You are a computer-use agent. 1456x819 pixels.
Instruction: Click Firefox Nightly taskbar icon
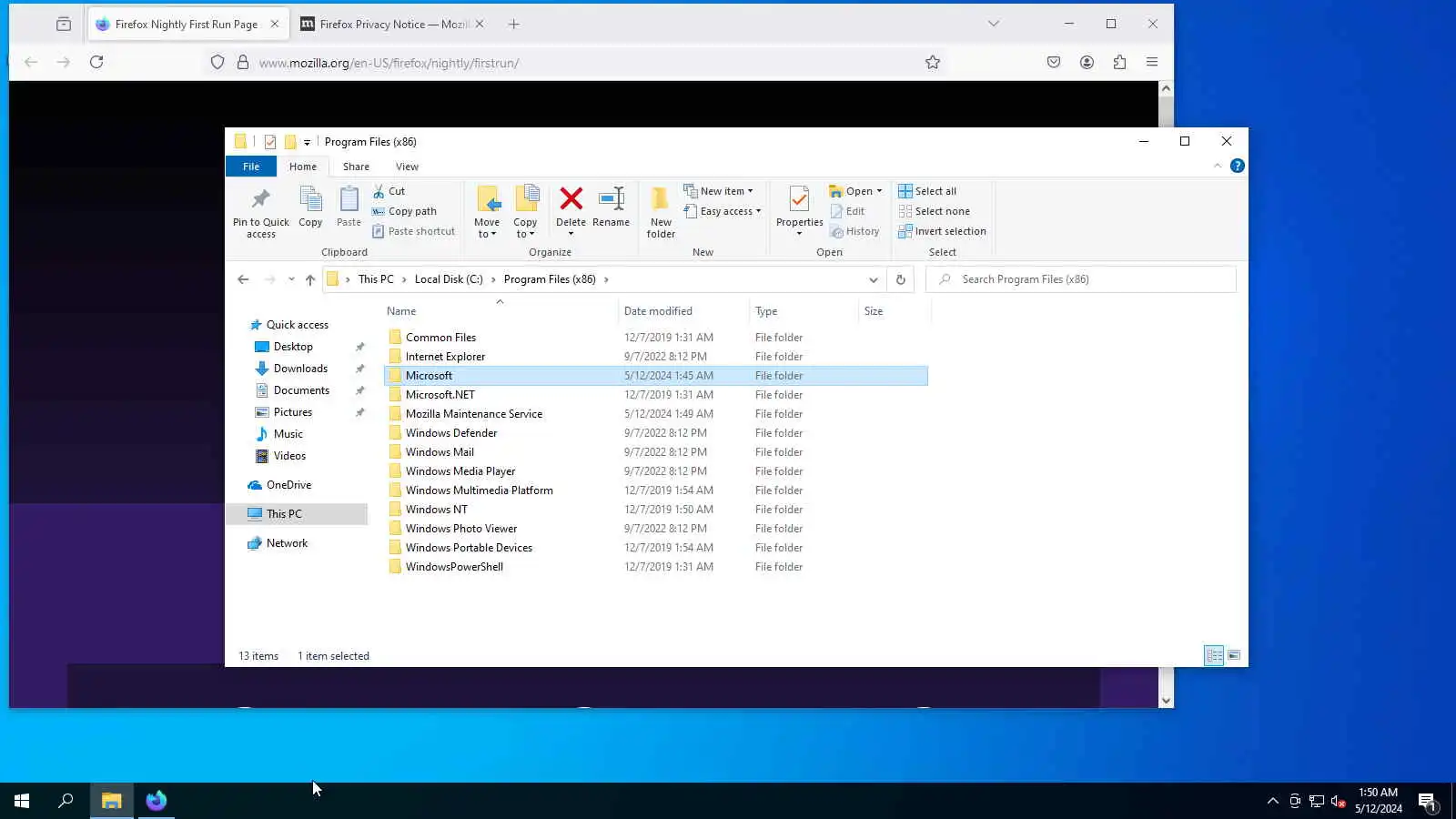click(x=157, y=801)
